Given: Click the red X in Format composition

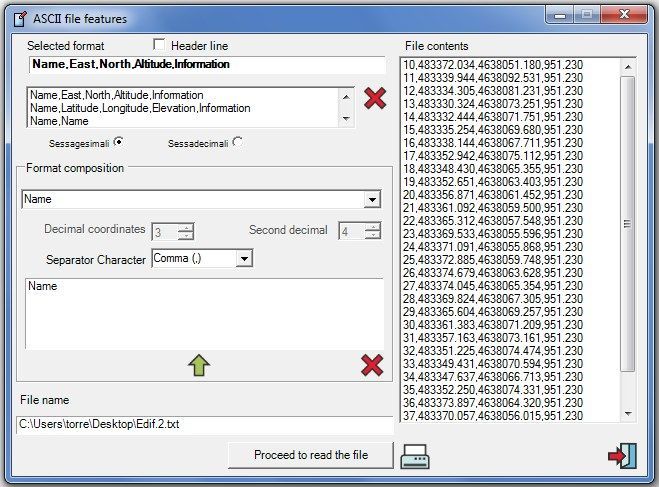Looking at the screenshot, I should coord(372,365).
